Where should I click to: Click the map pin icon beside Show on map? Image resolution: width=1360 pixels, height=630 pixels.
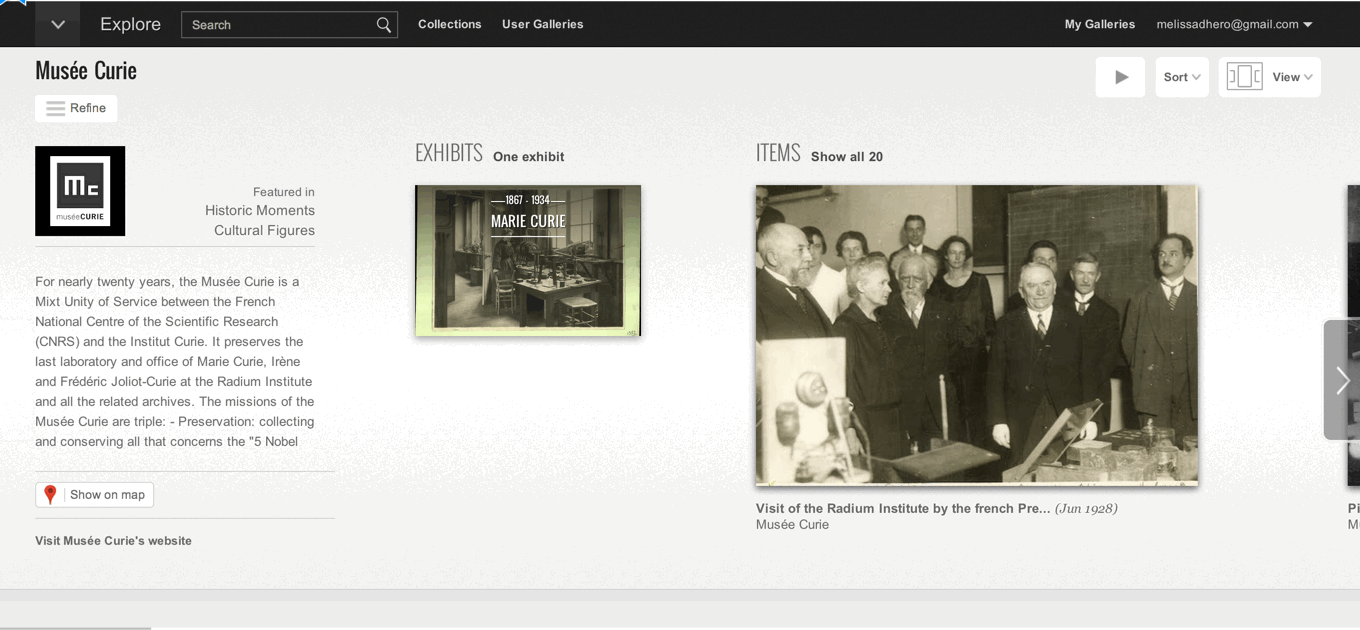click(50, 494)
